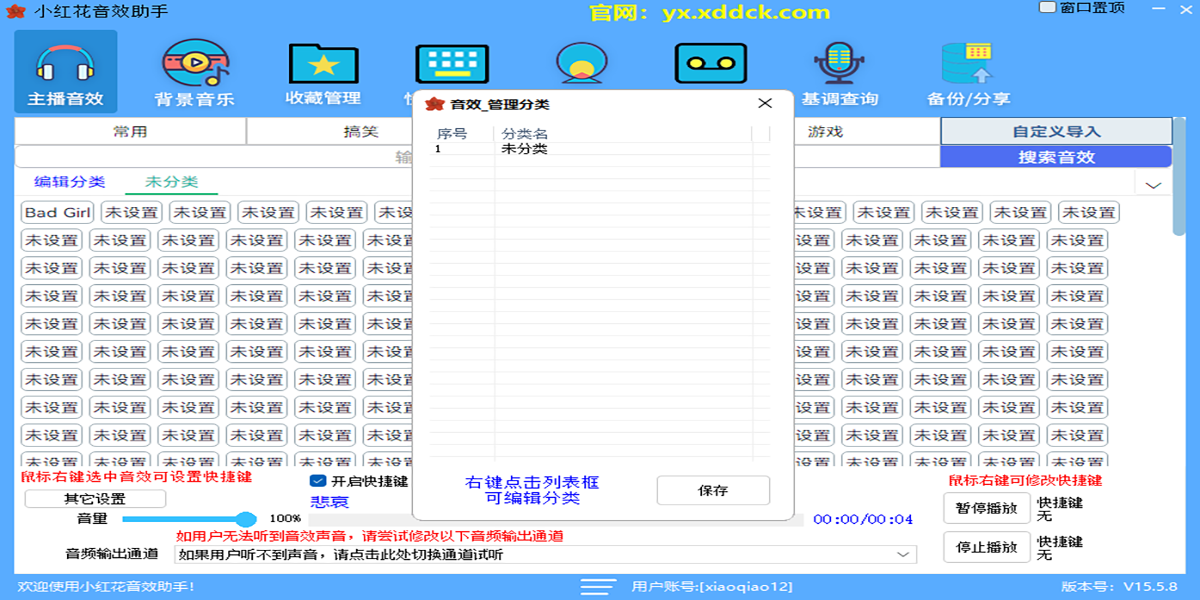Click the hamburger menu icon in the status bar
The image size is (1200, 600).
click(598, 586)
